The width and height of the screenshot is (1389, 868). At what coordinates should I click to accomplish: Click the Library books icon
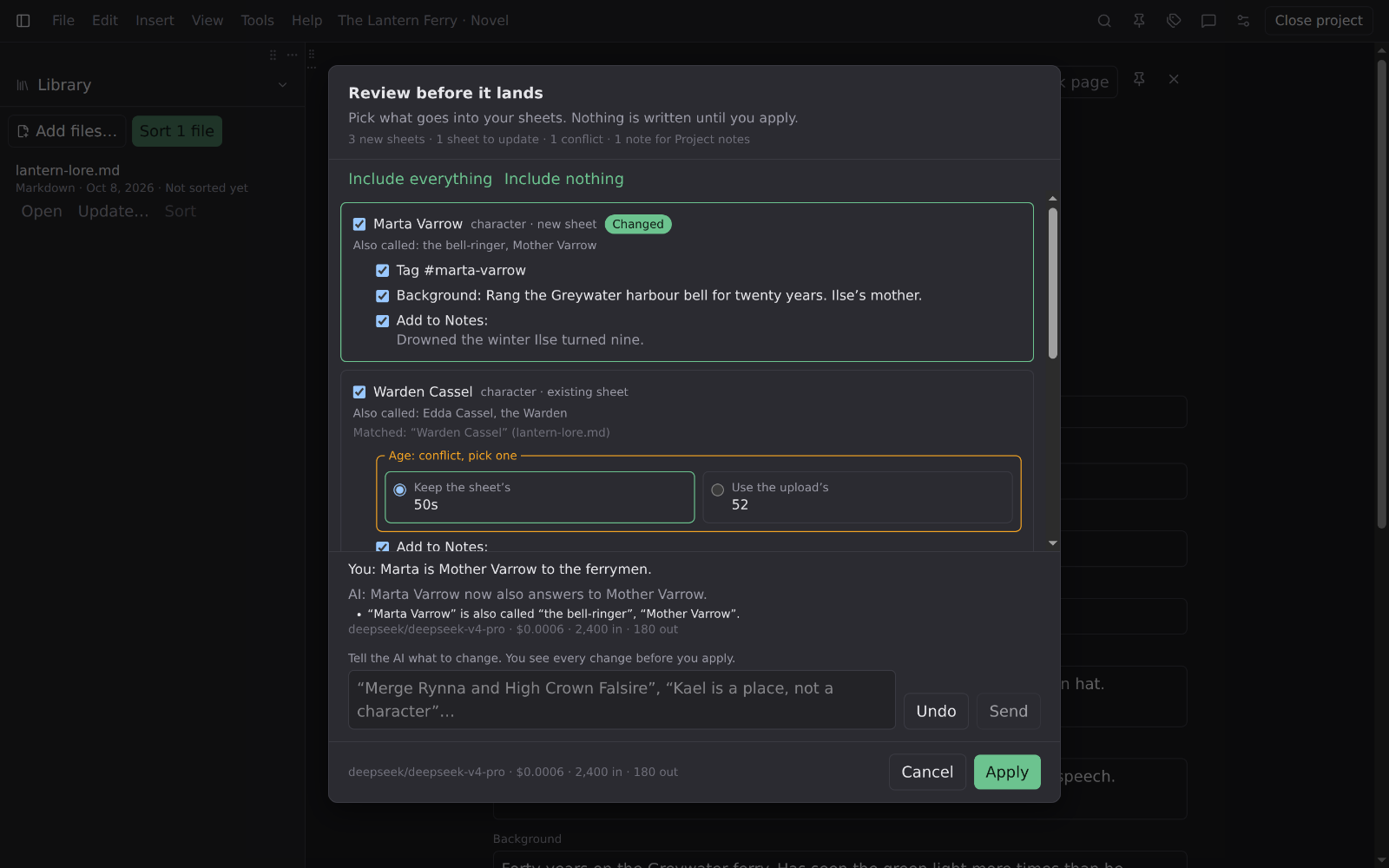(23, 85)
